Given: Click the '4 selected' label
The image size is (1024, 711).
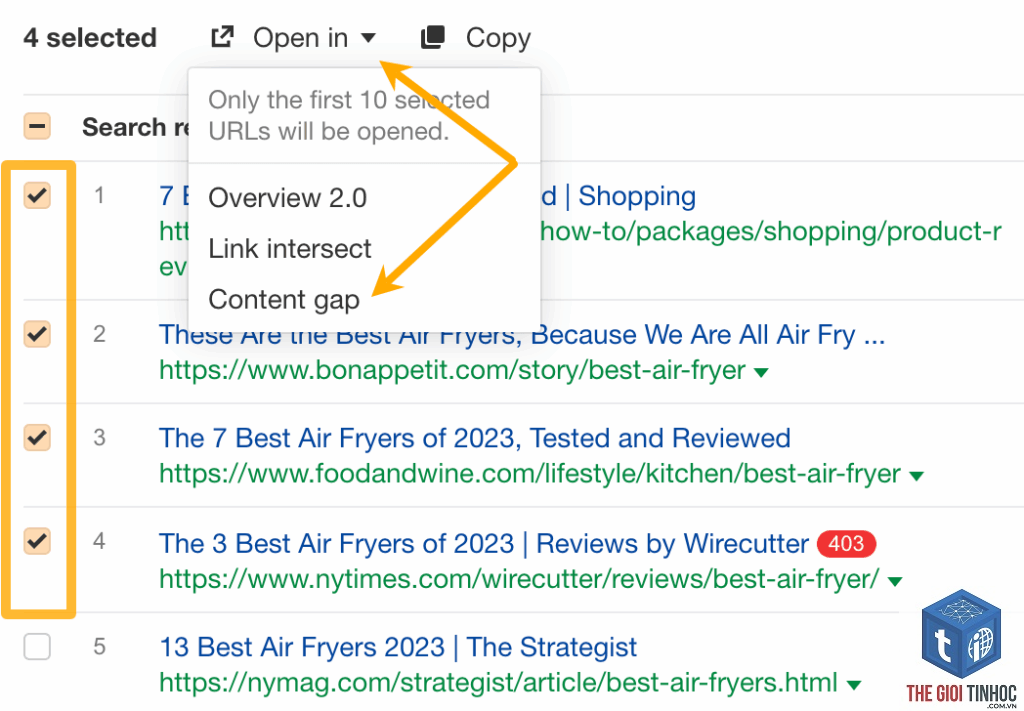Looking at the screenshot, I should tap(90, 38).
